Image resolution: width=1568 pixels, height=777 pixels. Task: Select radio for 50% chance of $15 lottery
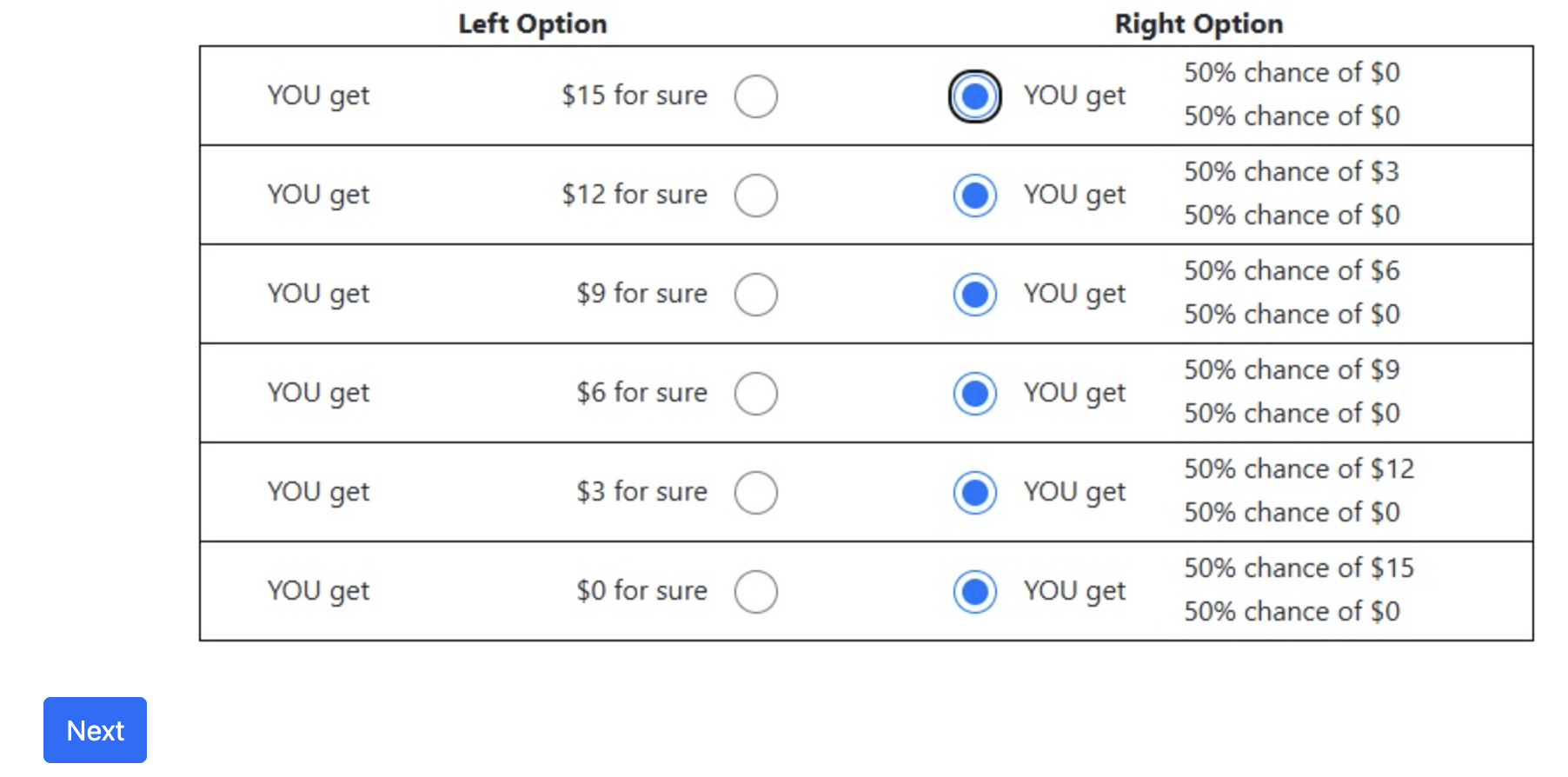(974, 591)
